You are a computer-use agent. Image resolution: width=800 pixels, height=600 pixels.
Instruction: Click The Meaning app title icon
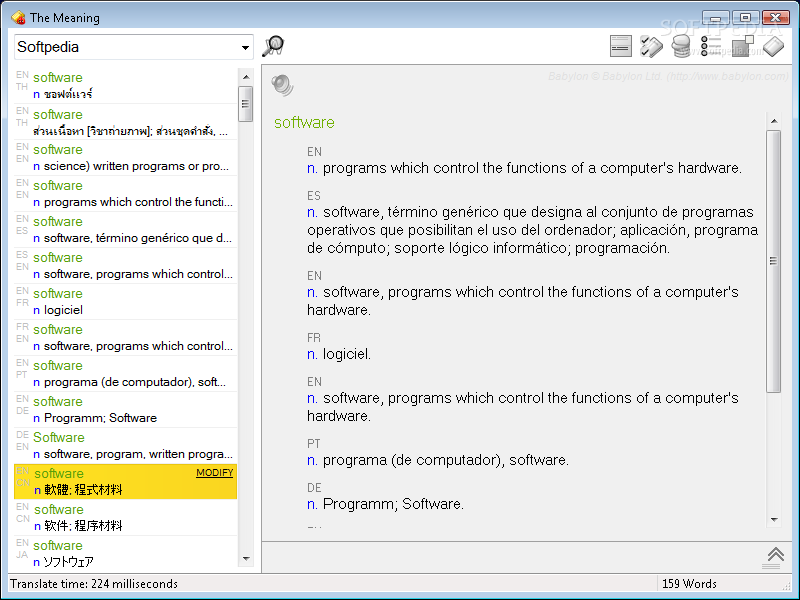tap(18, 18)
